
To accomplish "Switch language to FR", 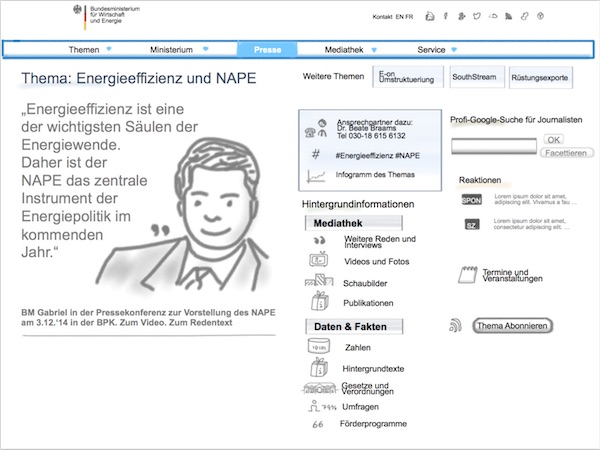I will click(x=409, y=17).
